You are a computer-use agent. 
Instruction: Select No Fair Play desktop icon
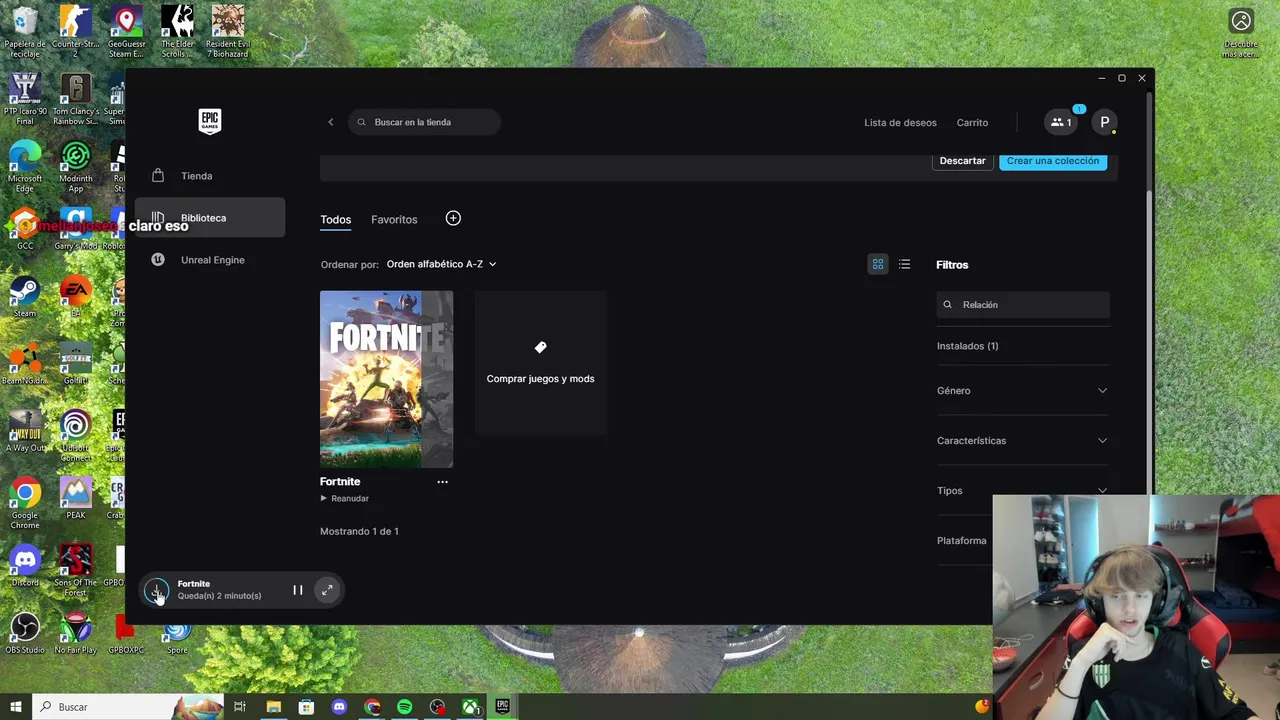tap(75, 633)
